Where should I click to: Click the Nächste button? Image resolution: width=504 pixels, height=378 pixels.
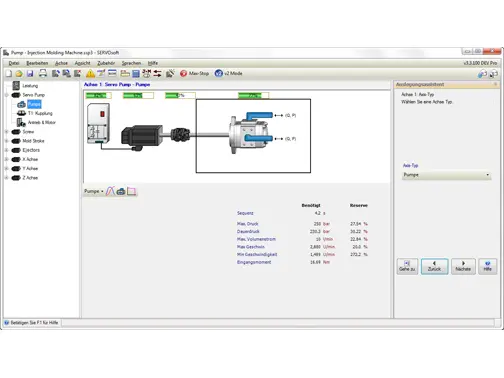pyautogui.click(x=463, y=266)
